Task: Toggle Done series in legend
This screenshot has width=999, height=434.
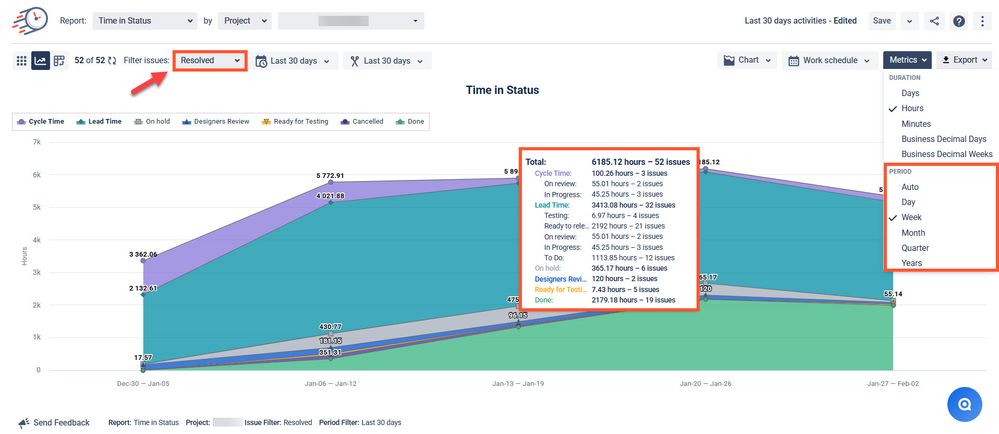Action: pos(410,121)
